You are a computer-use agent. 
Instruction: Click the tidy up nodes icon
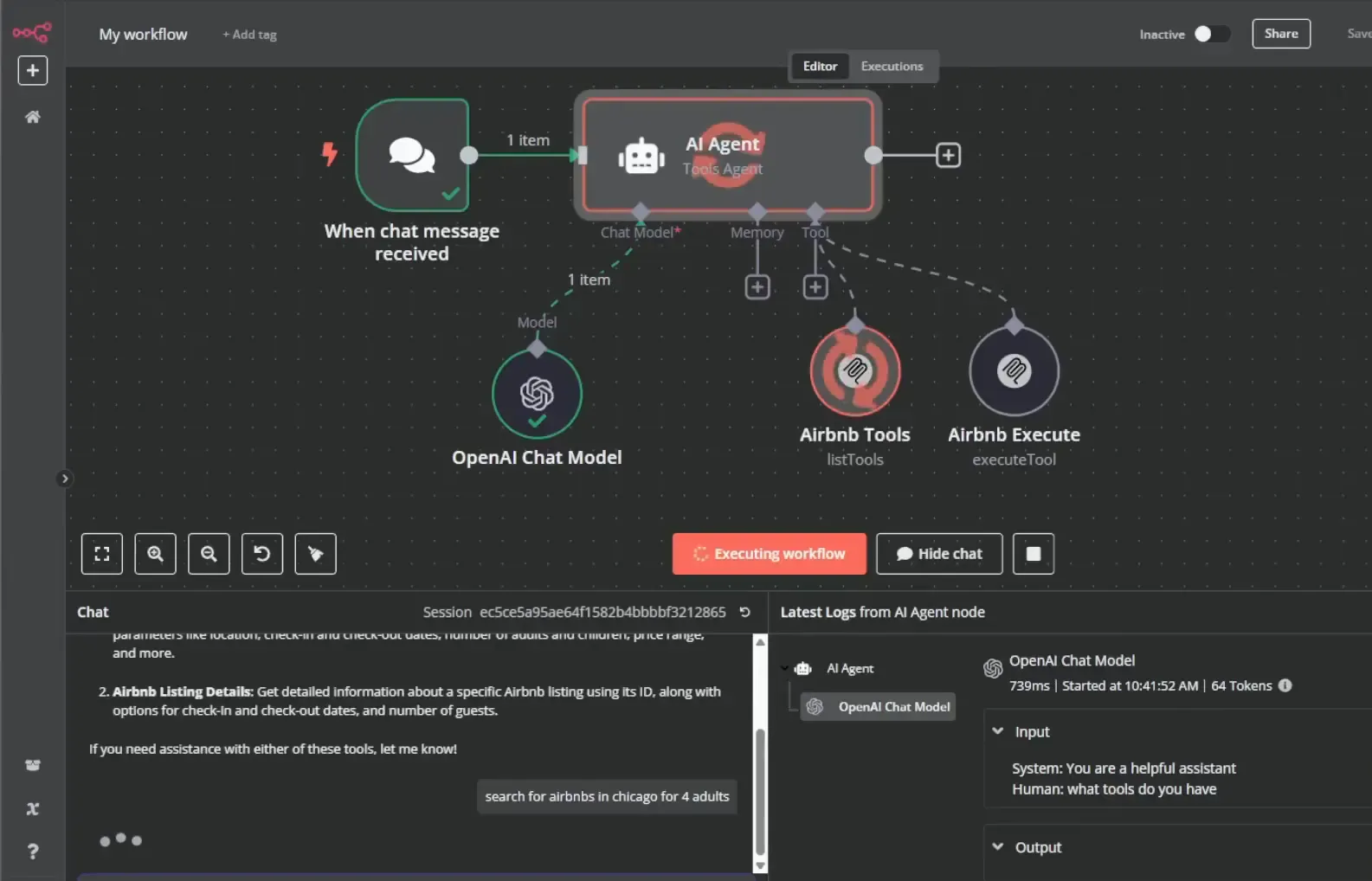pos(316,554)
